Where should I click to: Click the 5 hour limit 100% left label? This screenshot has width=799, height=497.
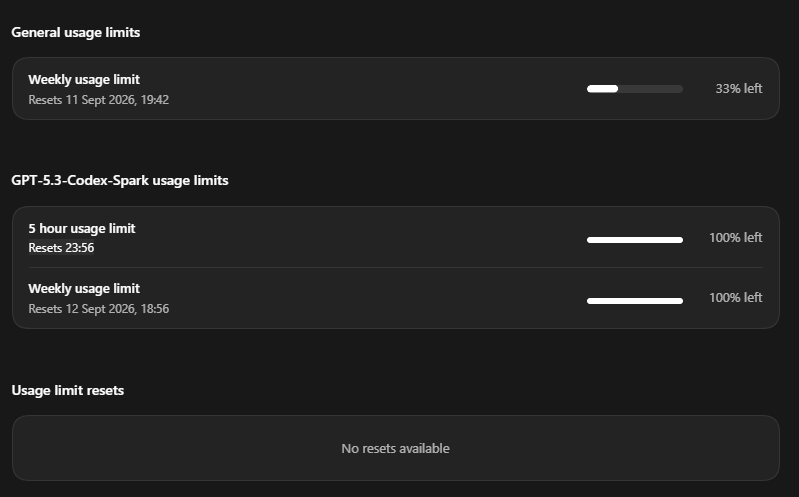coord(735,238)
